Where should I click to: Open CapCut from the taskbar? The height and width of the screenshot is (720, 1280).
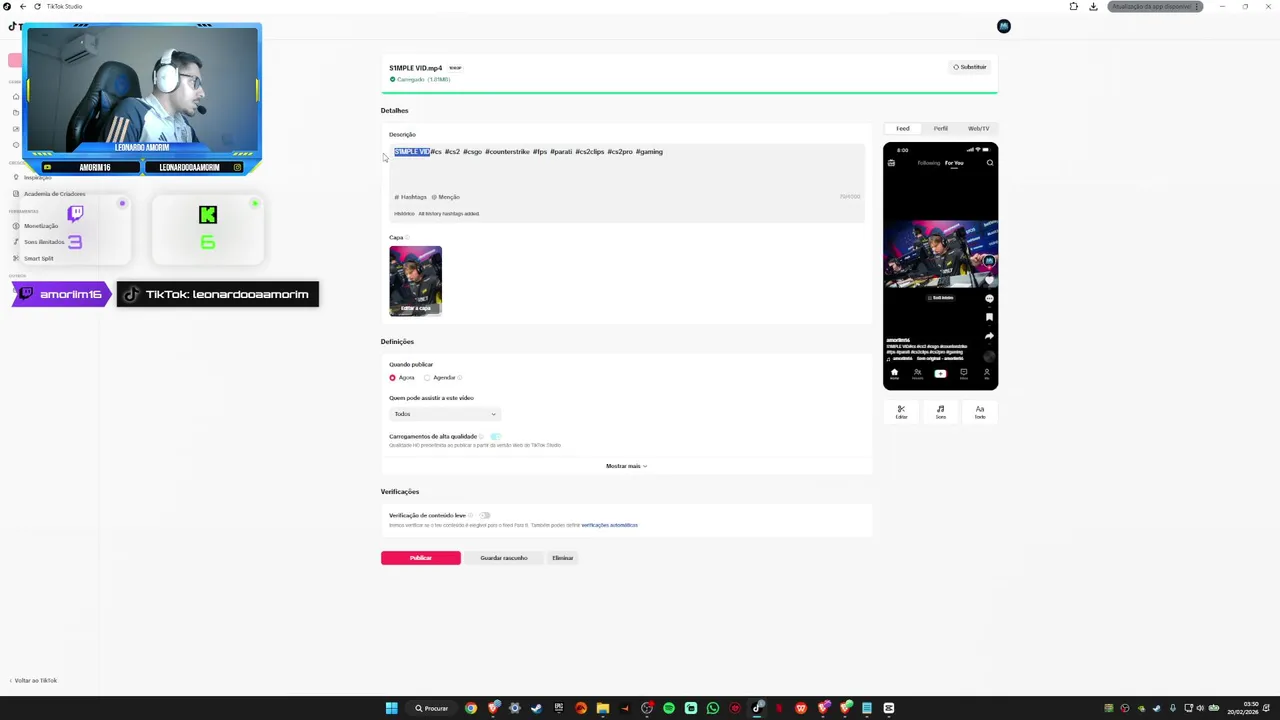pyautogui.click(x=889, y=708)
